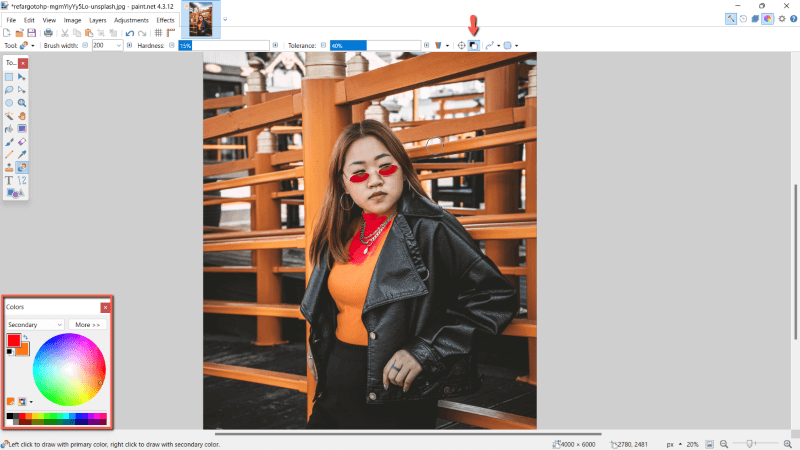Click the Open file icon
Image resolution: width=800 pixels, height=450 pixels.
[19, 33]
